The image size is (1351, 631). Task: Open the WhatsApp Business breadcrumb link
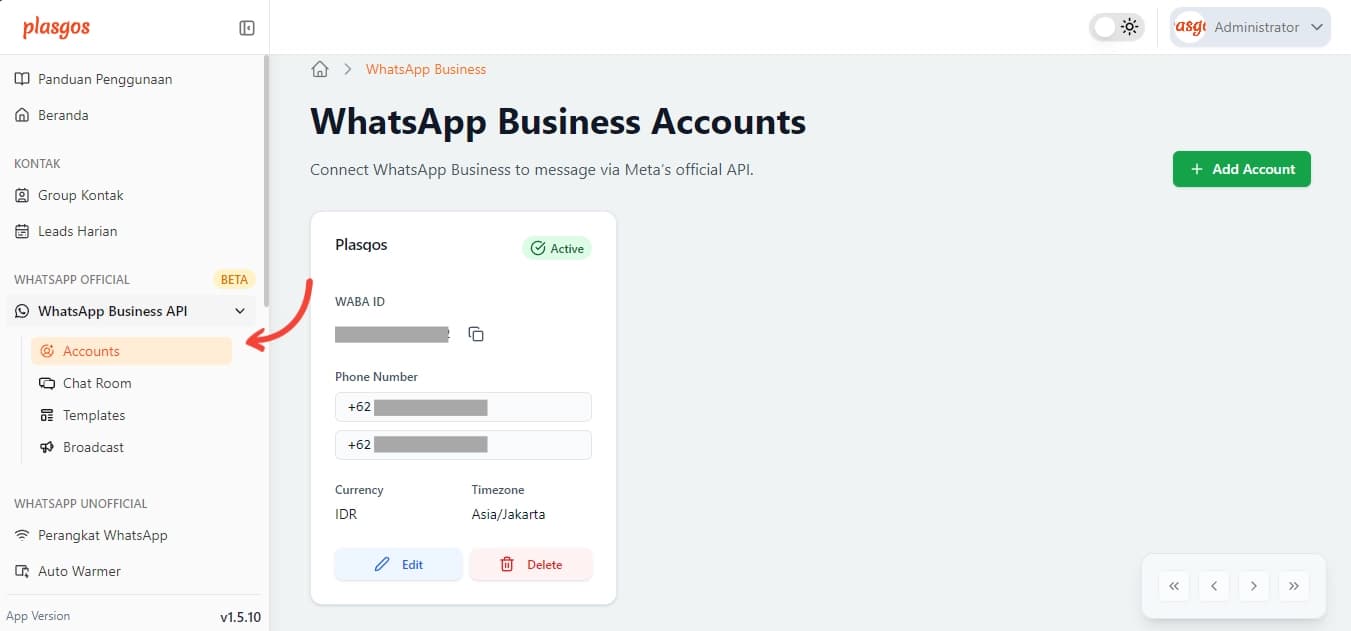[x=426, y=69]
